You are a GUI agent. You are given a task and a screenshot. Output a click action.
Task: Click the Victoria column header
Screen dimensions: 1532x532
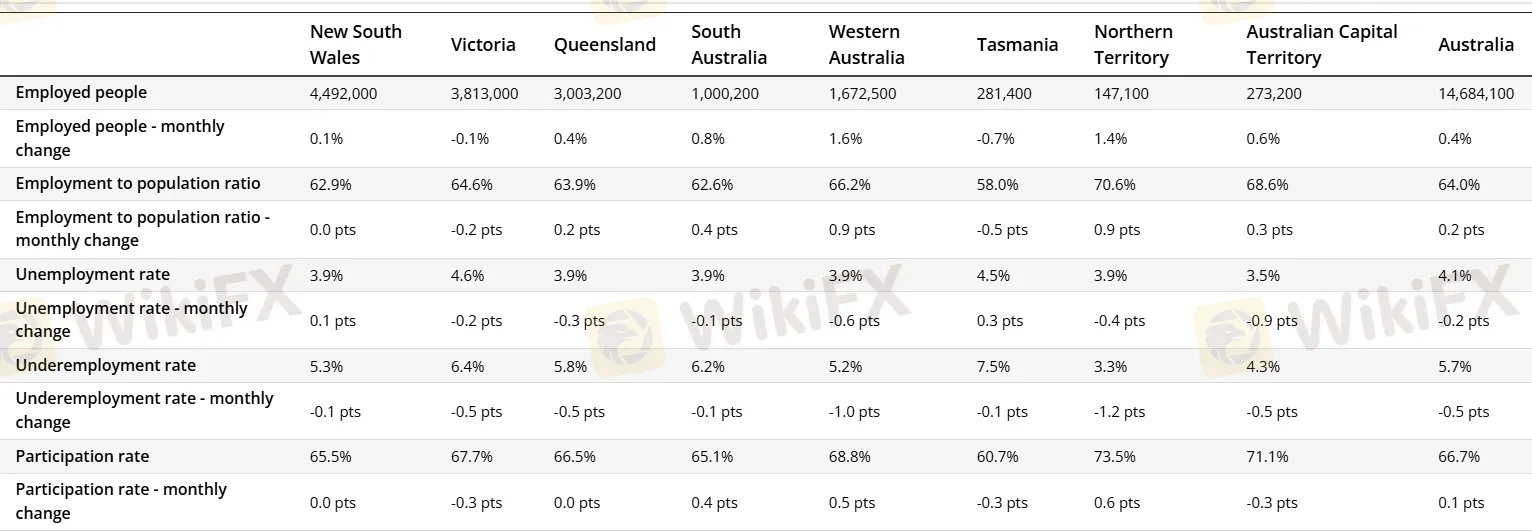(x=483, y=45)
